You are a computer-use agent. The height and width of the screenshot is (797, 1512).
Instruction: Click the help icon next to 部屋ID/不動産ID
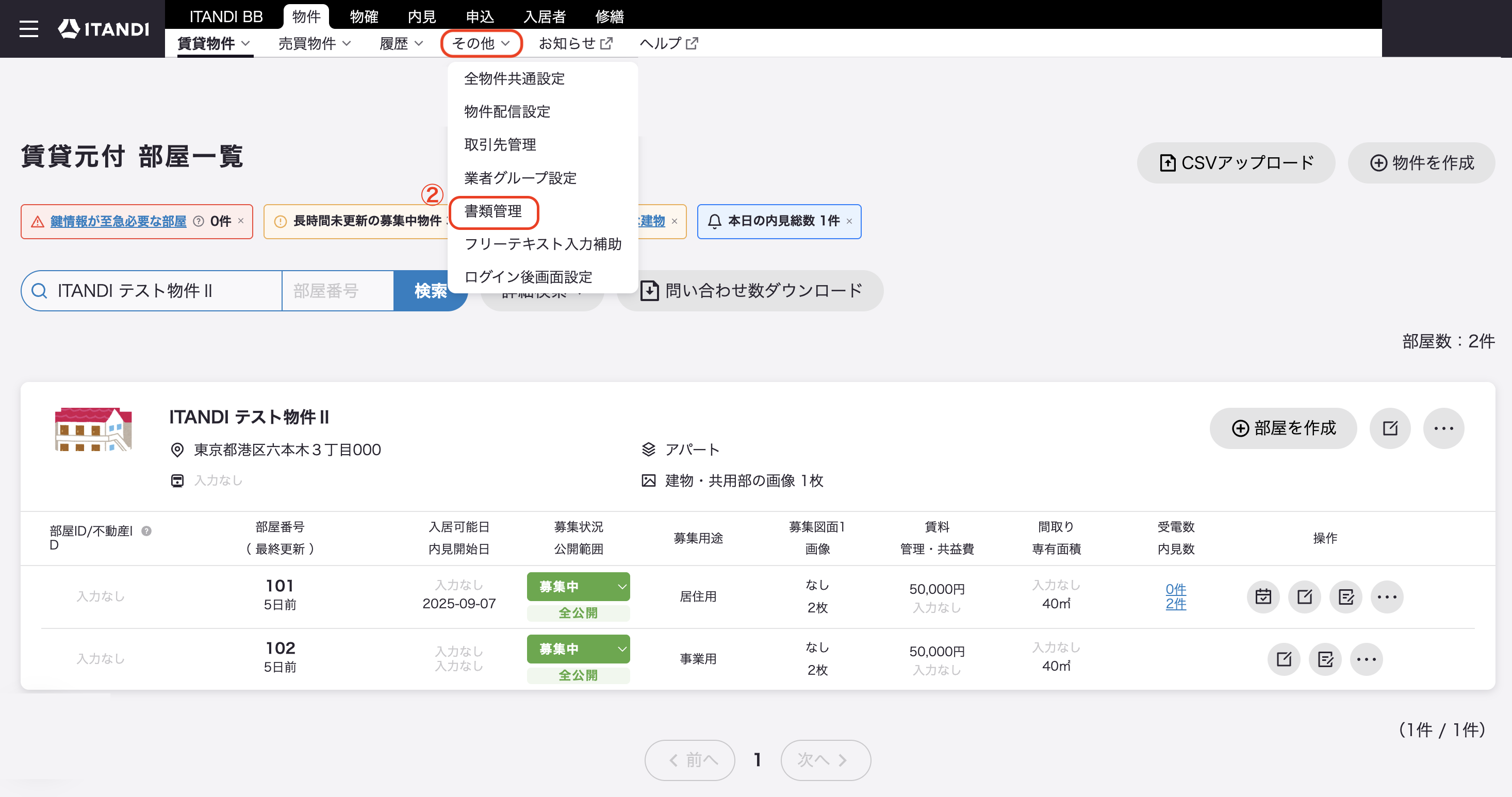coord(147,530)
